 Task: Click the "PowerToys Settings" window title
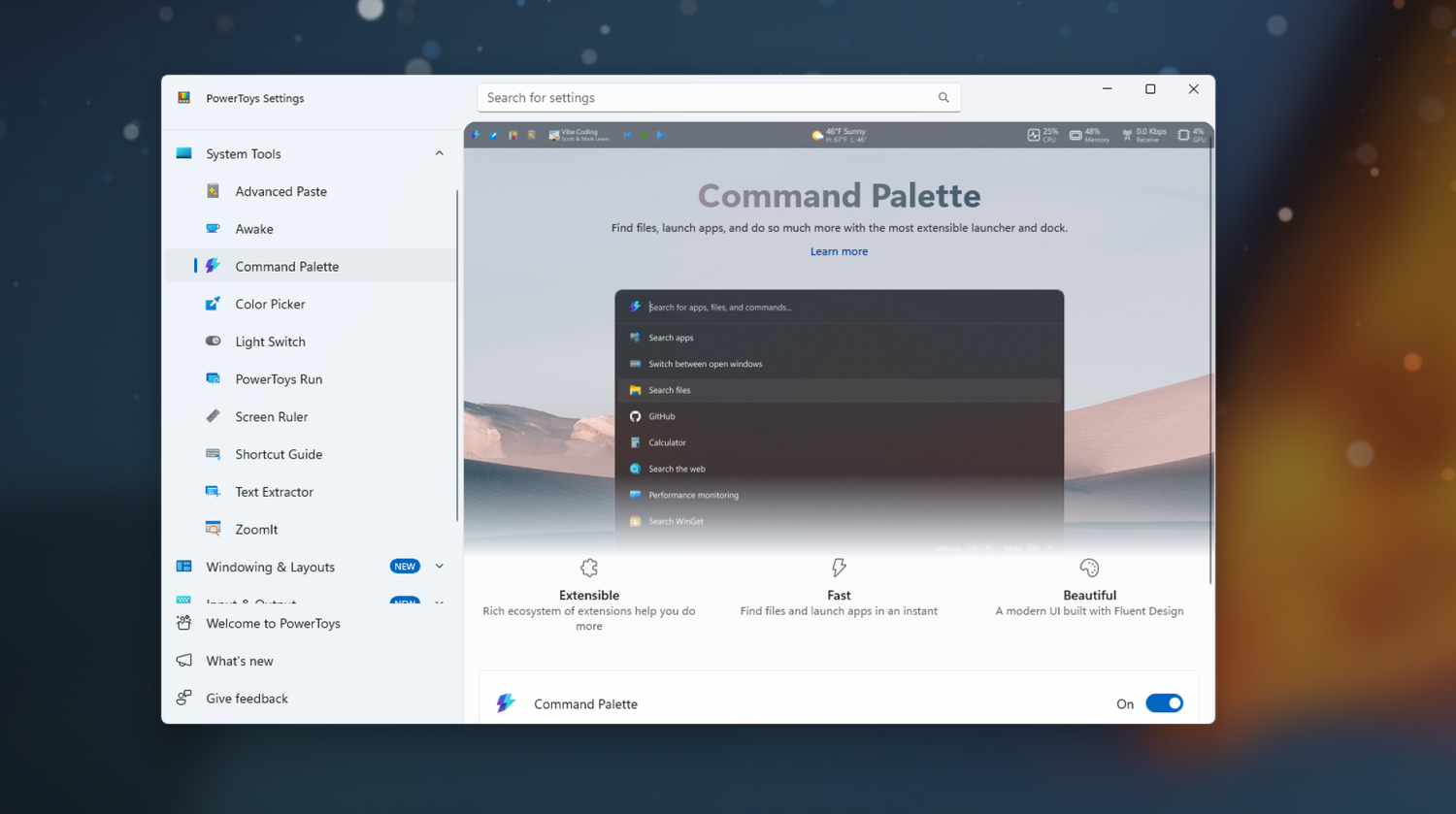[x=255, y=98]
